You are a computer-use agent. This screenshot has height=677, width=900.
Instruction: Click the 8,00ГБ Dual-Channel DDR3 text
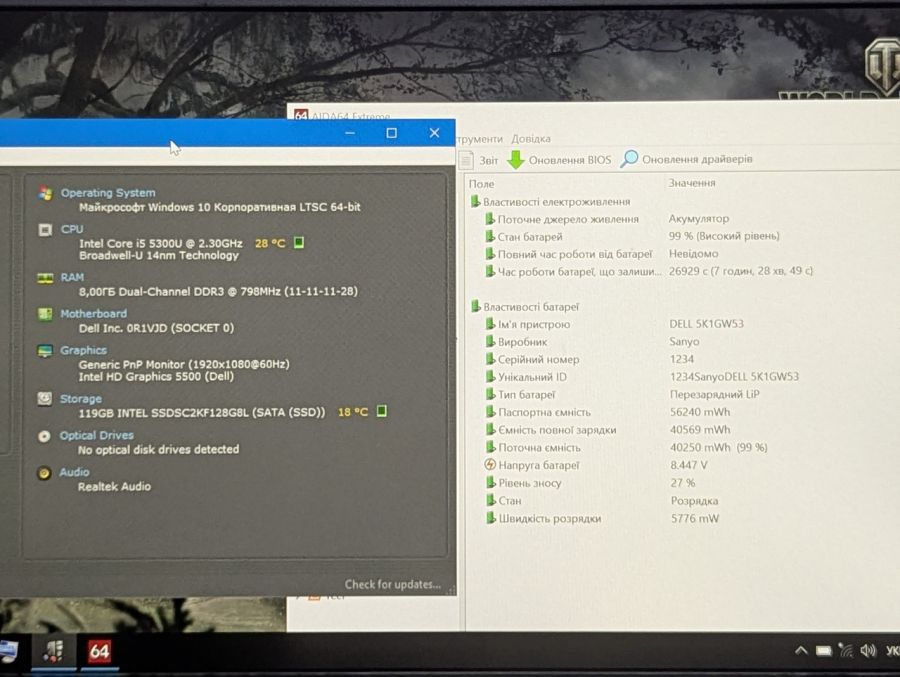[218, 291]
